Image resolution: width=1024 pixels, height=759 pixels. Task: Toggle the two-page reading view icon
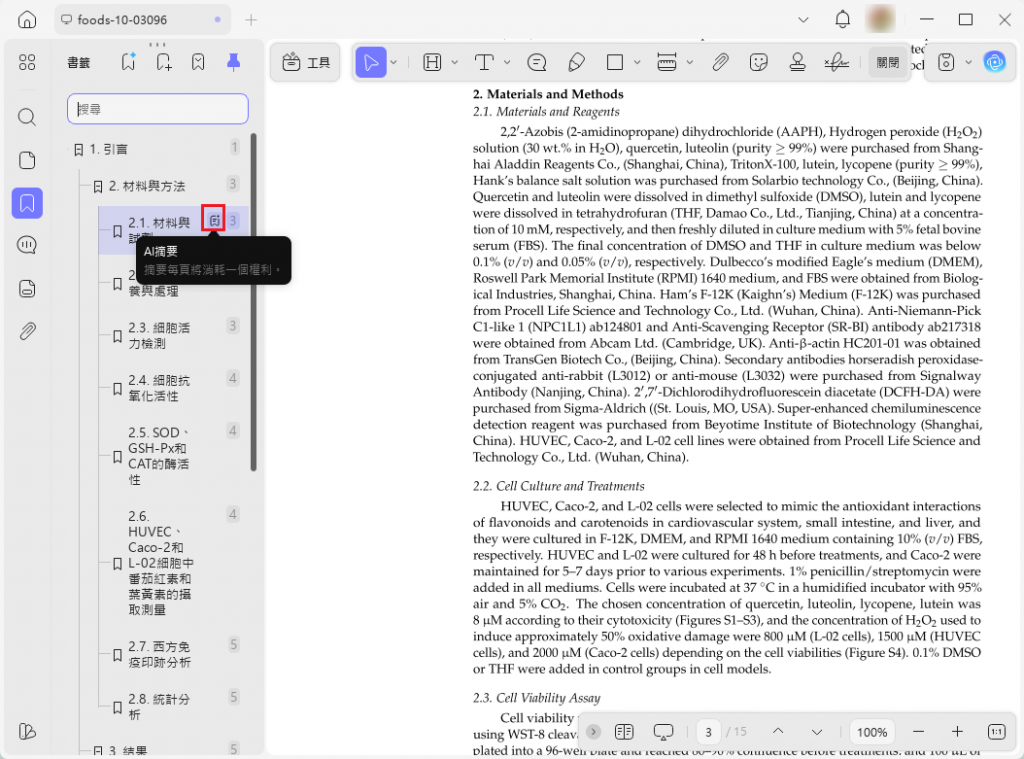click(x=624, y=732)
